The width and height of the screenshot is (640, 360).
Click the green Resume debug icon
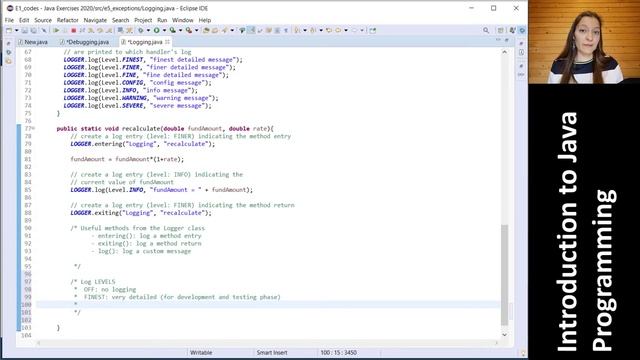tap(56, 30)
